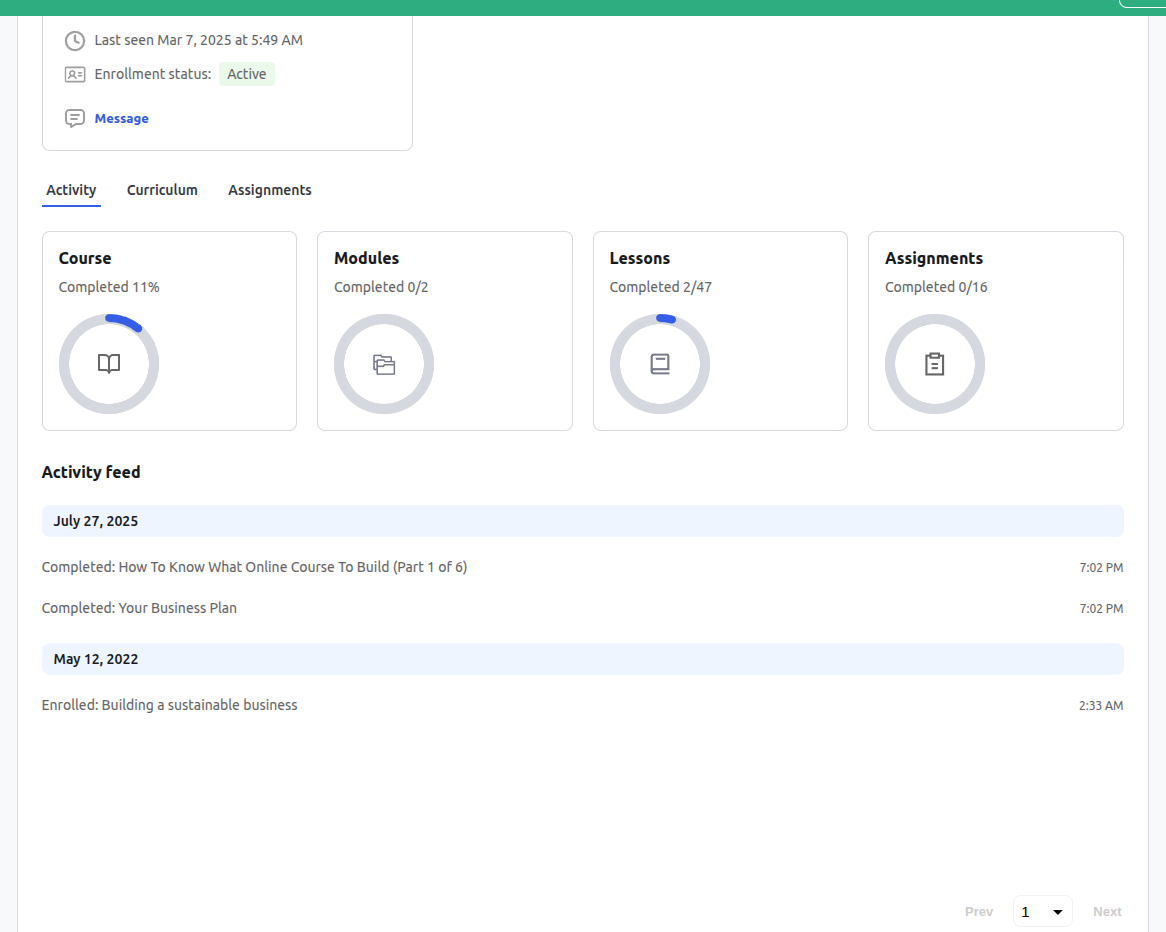This screenshot has height=932, width=1166.
Task: Click the July 27, 2025 date header
Action: pos(582,521)
